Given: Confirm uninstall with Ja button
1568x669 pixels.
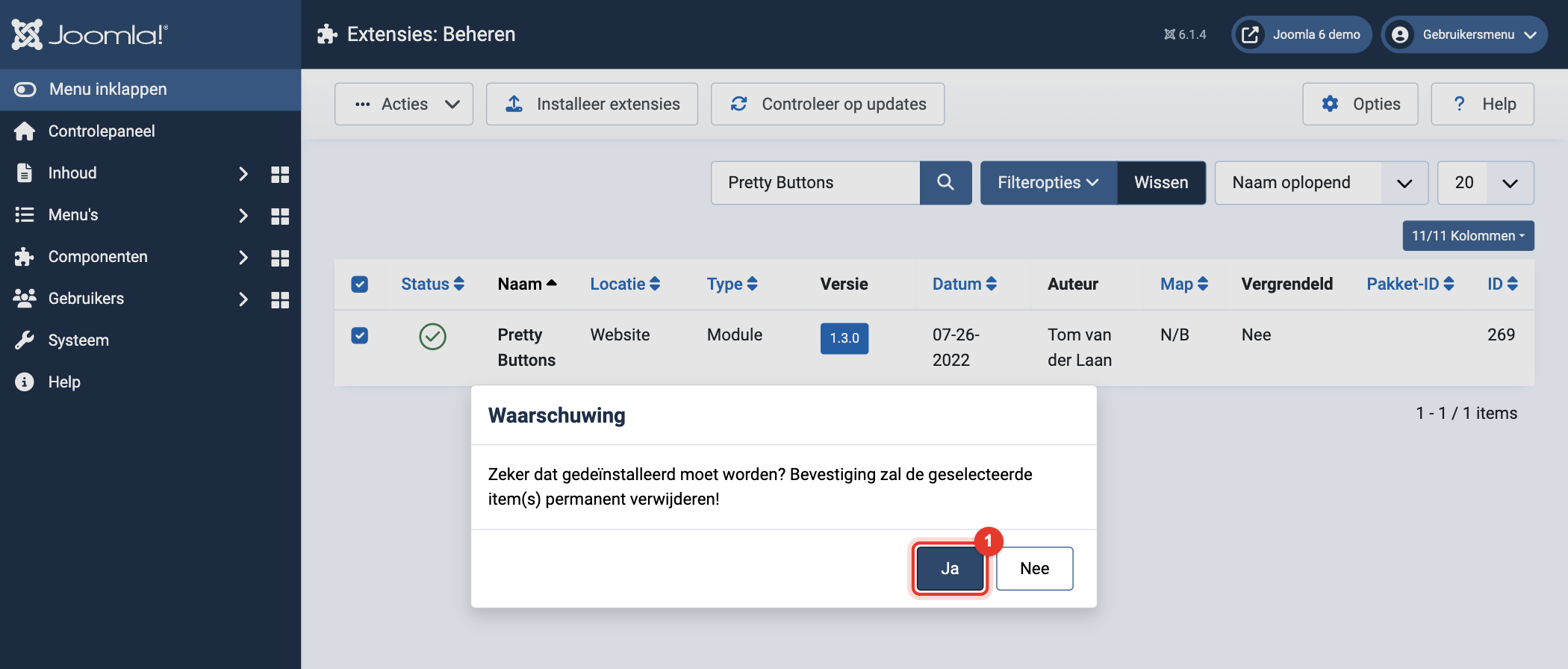Looking at the screenshot, I should point(950,569).
